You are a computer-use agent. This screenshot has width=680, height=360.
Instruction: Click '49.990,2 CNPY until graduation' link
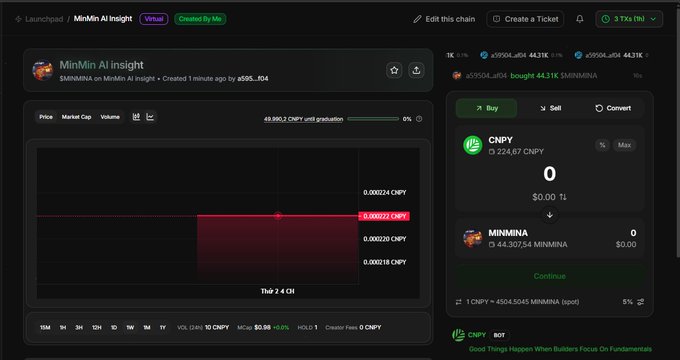tap(303, 119)
